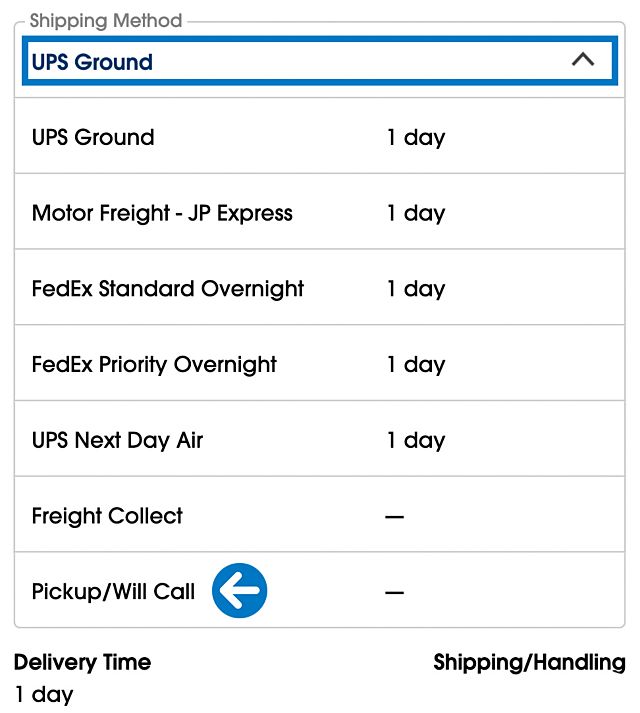
Task: Click the selected UPS Ground dropdown field
Action: click(300, 62)
